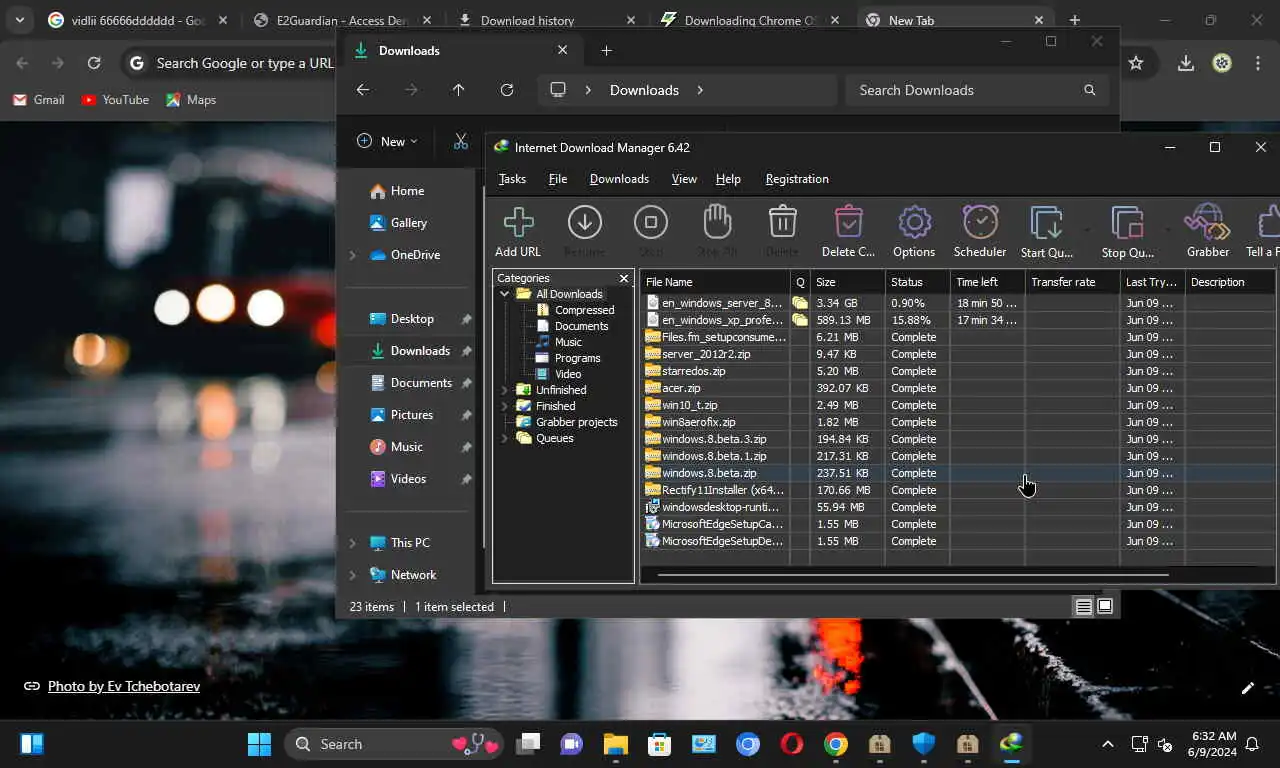
Task: Expand This PC in Explorer sidebar
Action: click(352, 543)
